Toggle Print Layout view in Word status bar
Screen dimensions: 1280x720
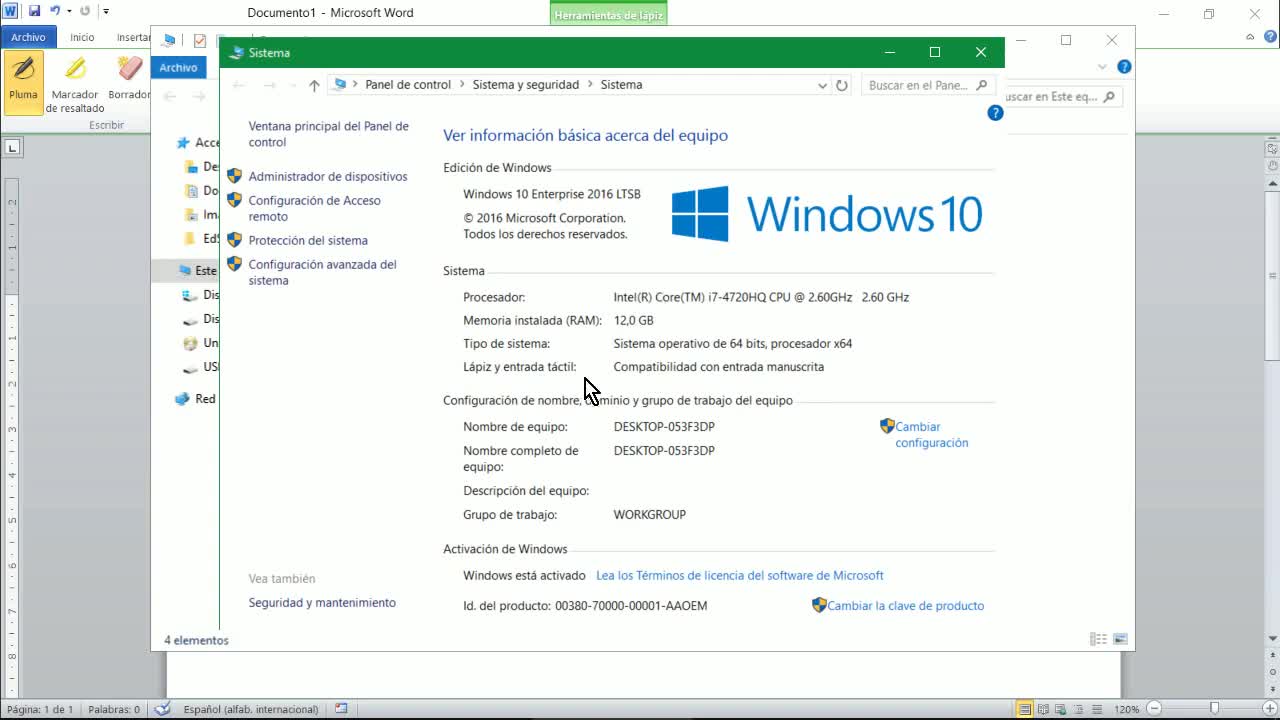click(1025, 709)
